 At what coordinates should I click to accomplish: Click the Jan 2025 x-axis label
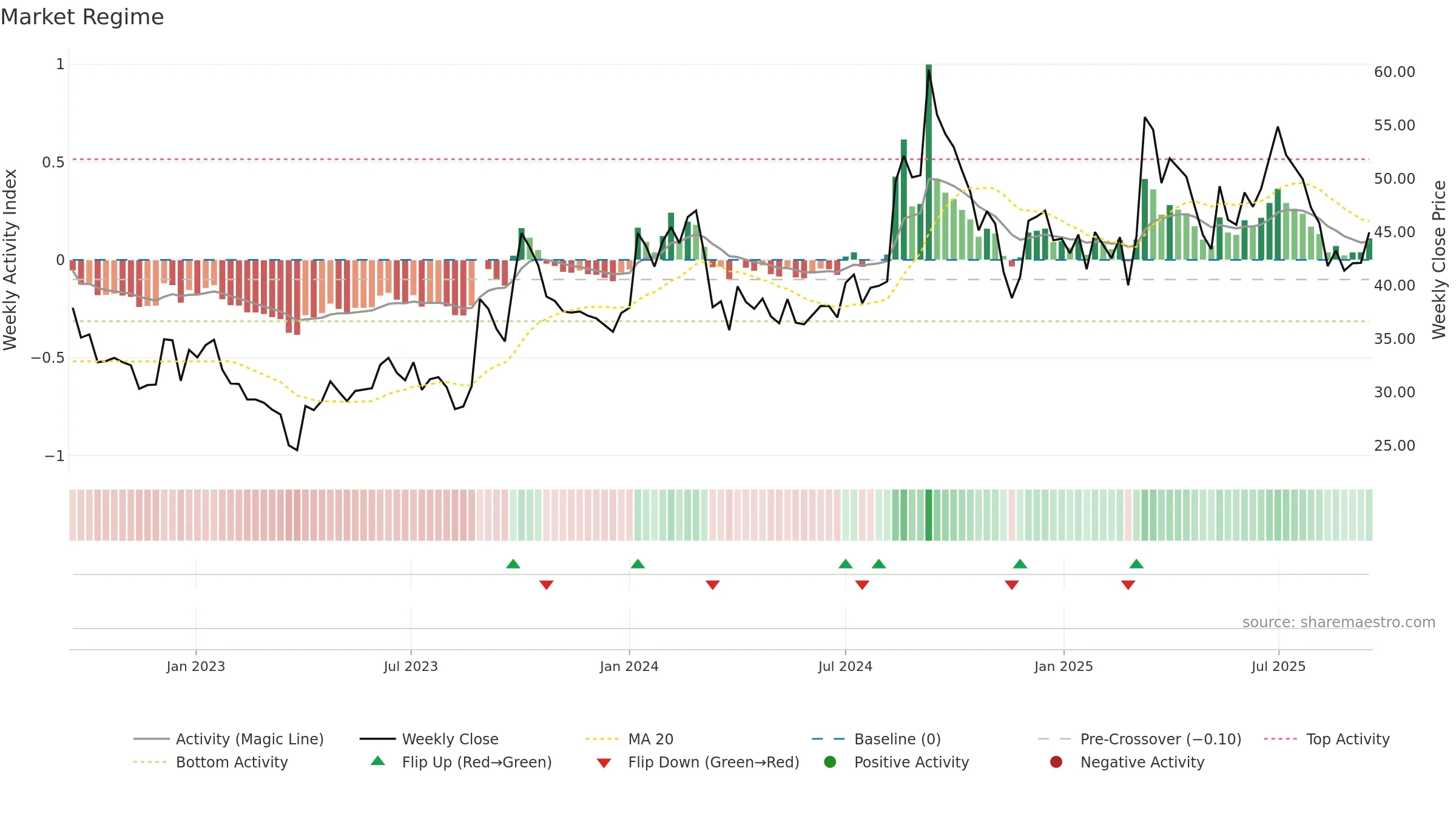tap(1063, 666)
